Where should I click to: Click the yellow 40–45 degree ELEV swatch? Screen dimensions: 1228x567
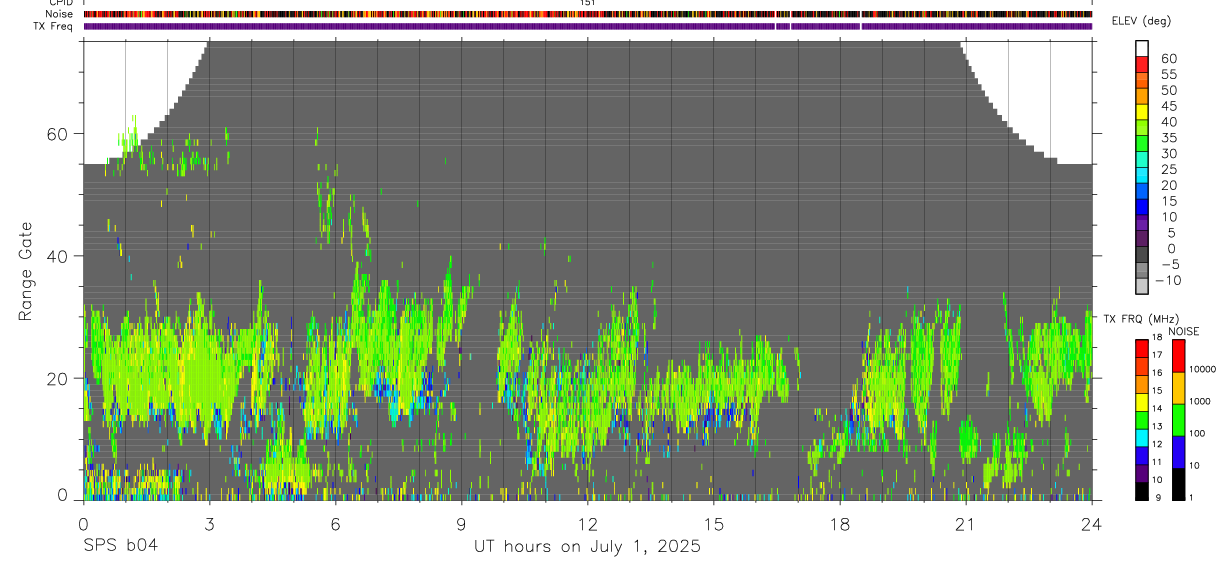(1142, 112)
